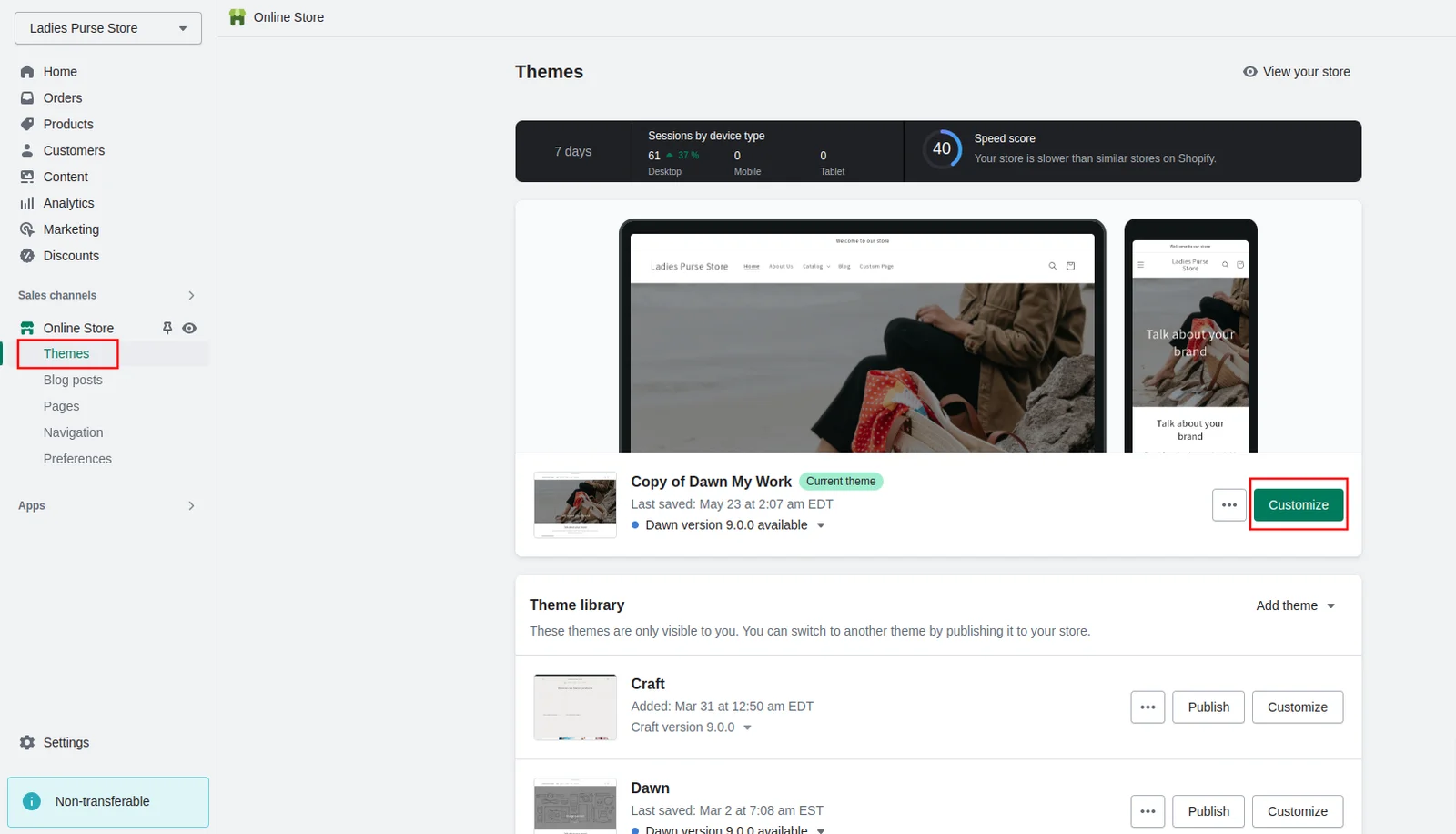This screenshot has width=1456, height=834.
Task: Click the speed score 40 indicator
Action: [x=942, y=148]
